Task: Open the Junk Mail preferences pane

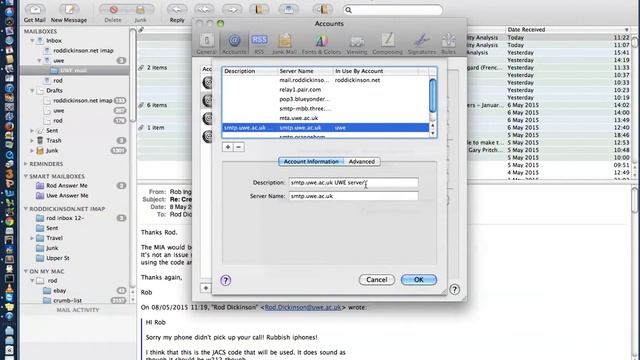Action: click(284, 43)
